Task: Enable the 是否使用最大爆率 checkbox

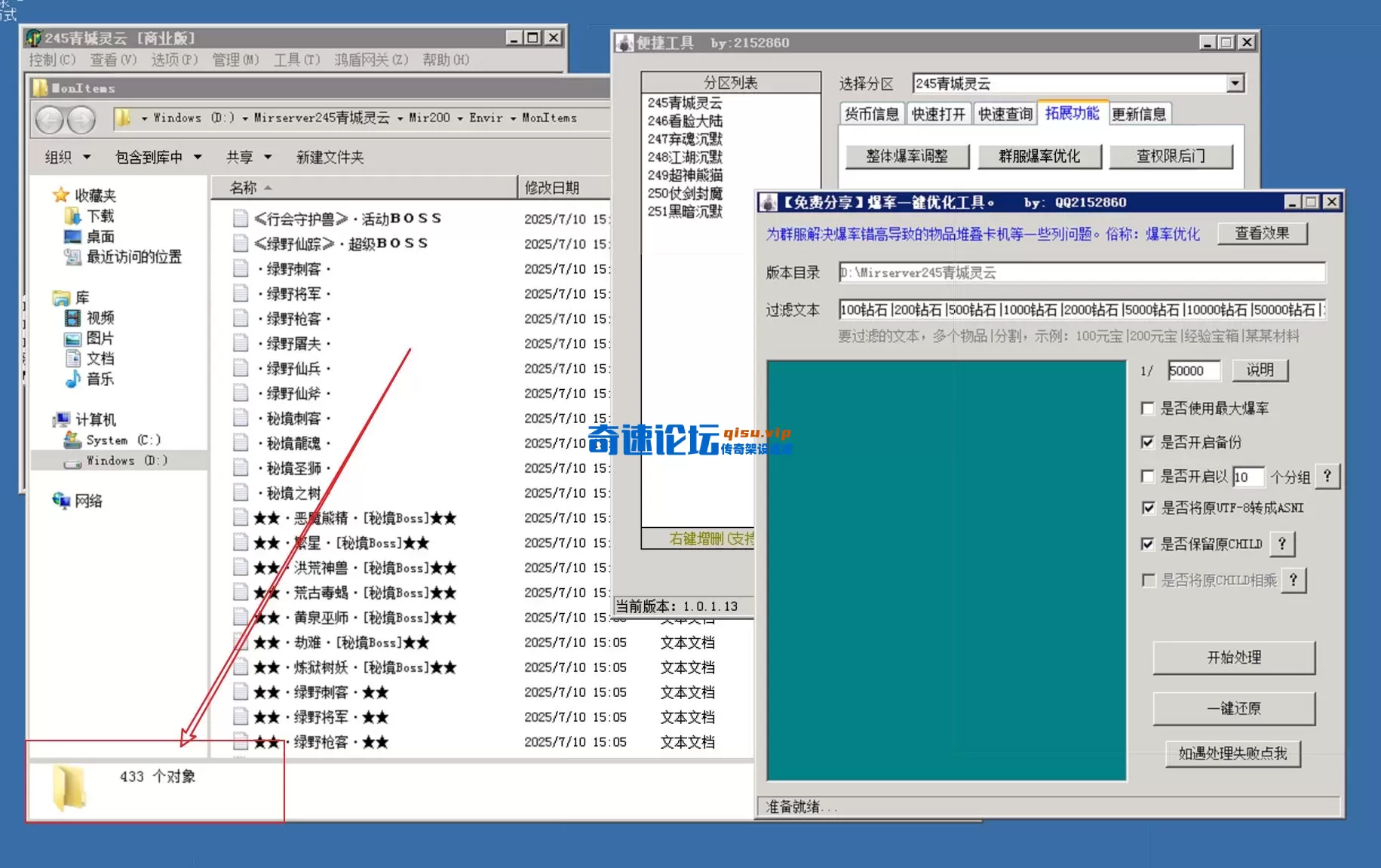Action: coord(1148,408)
